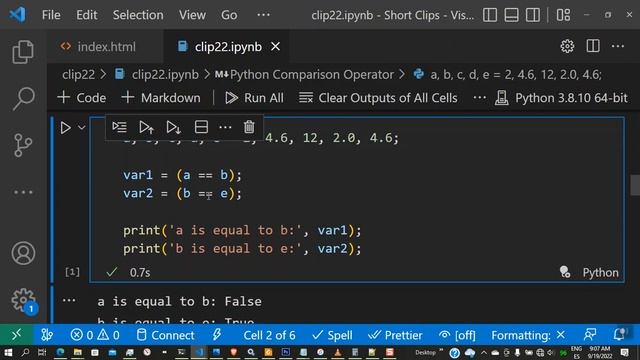Toggle Spell checker in status bar
This screenshot has height=360, width=640.
[332, 336]
